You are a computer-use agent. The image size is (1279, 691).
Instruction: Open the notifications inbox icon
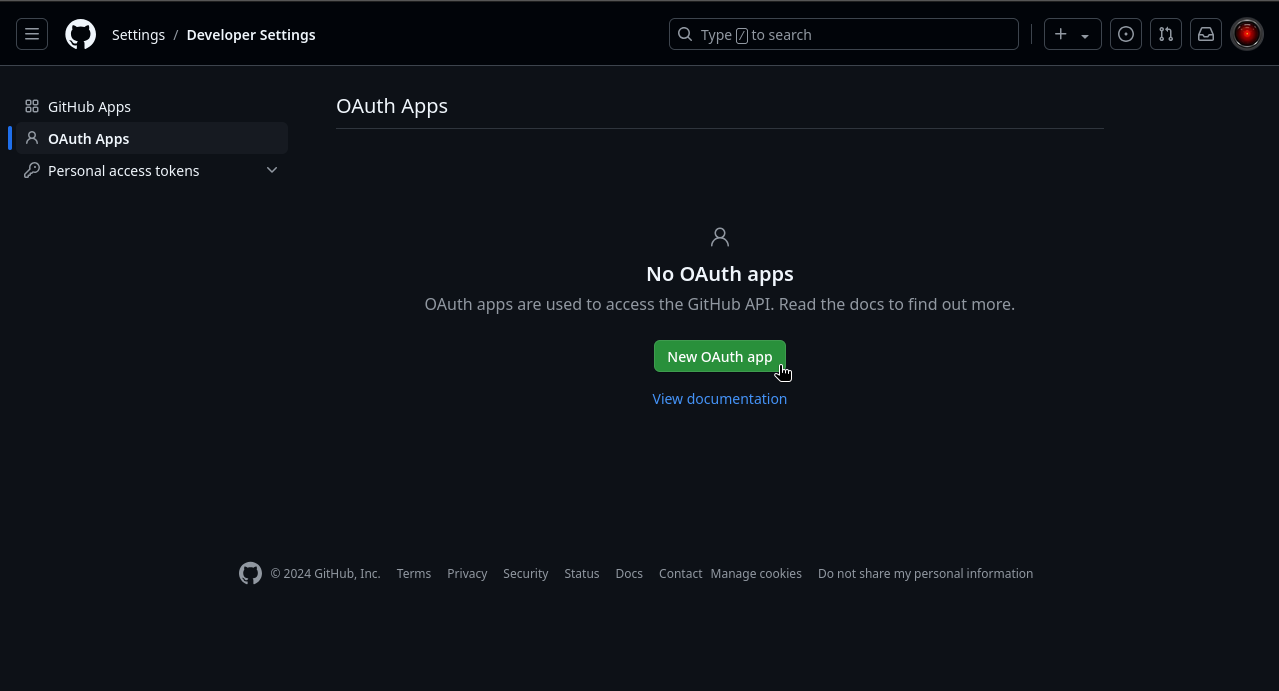point(1205,33)
